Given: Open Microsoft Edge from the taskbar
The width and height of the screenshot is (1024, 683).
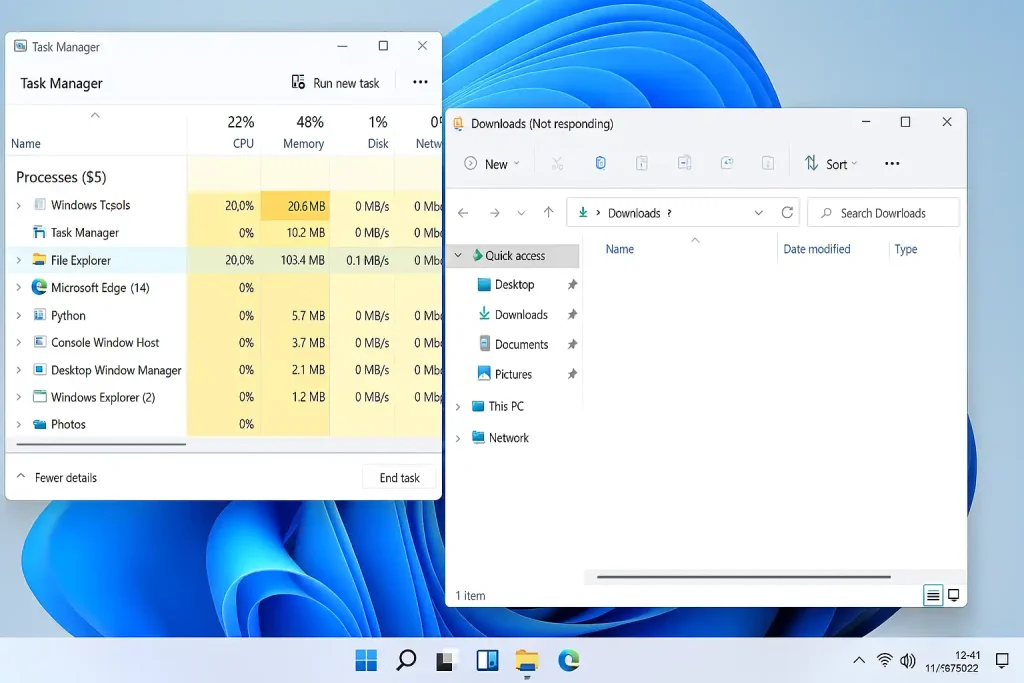Looking at the screenshot, I should [568, 660].
